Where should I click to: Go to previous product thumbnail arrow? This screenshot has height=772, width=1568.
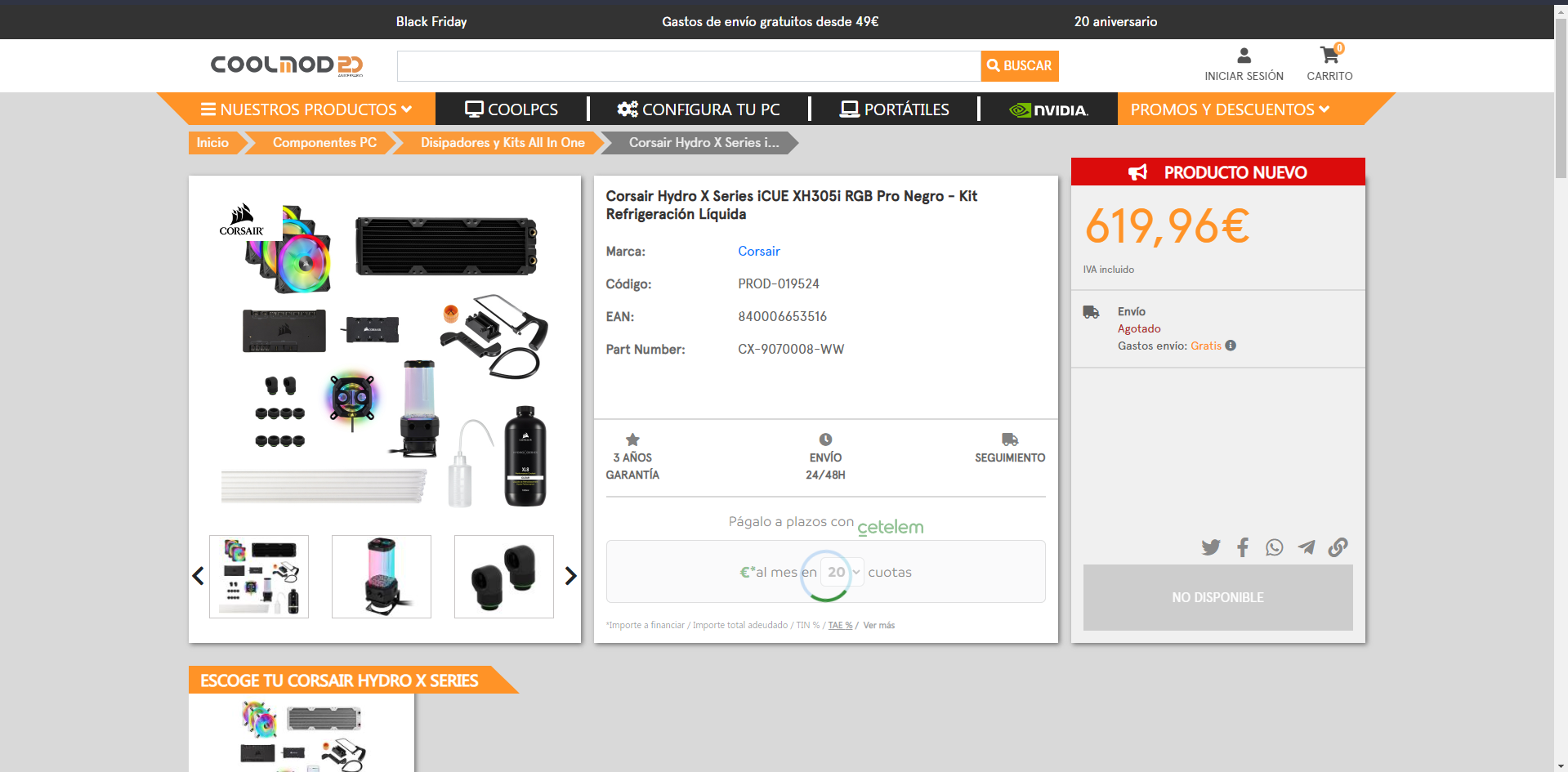tap(198, 576)
